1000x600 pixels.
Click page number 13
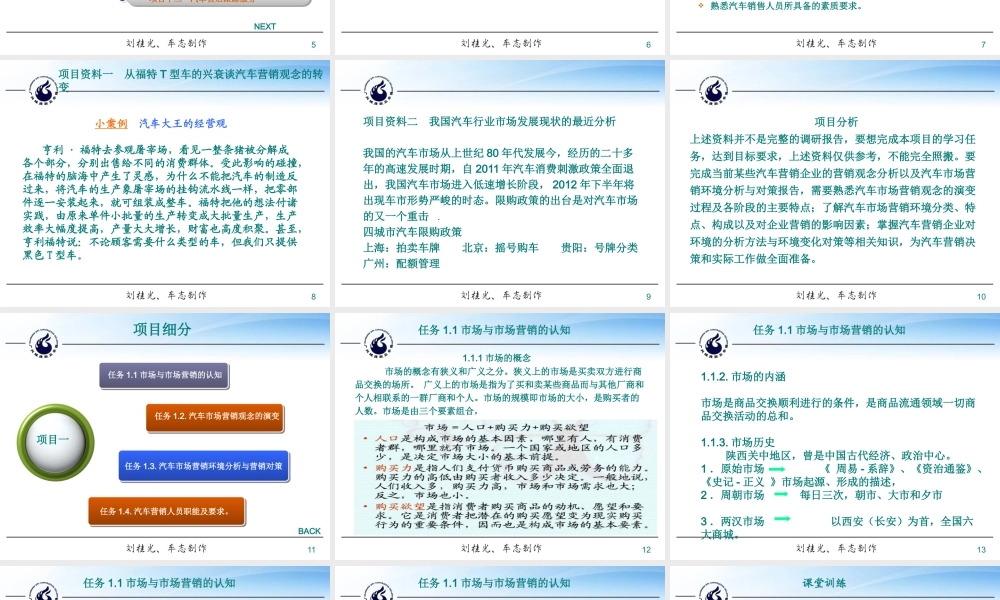(x=982, y=550)
